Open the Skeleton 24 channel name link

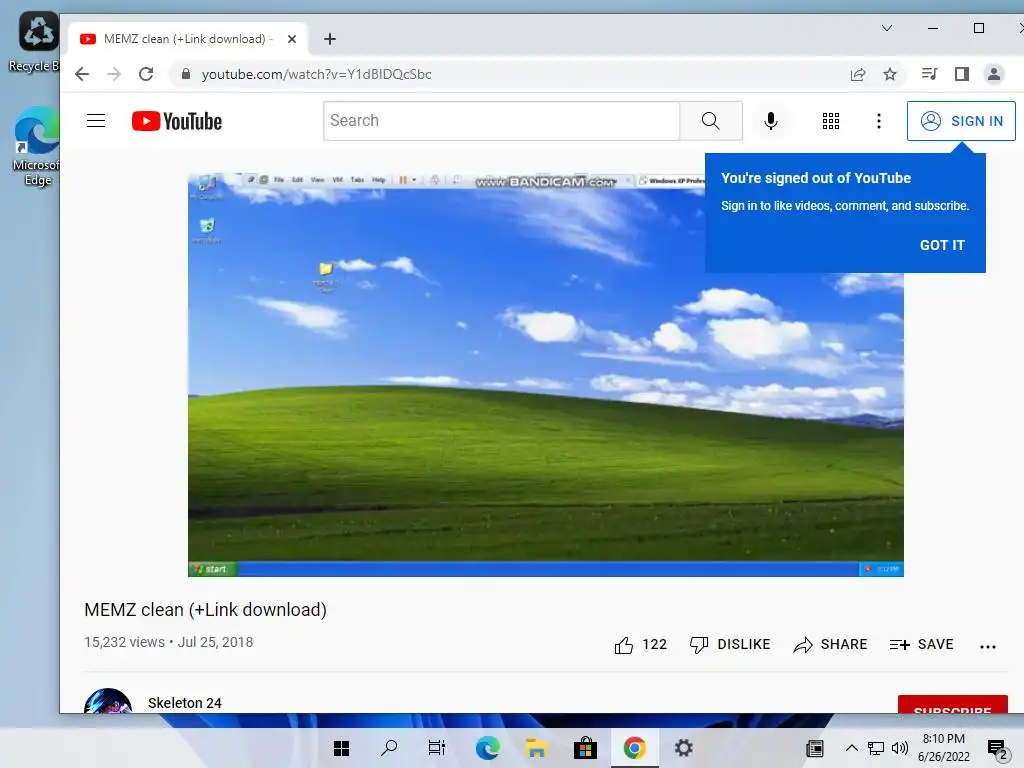pos(185,703)
